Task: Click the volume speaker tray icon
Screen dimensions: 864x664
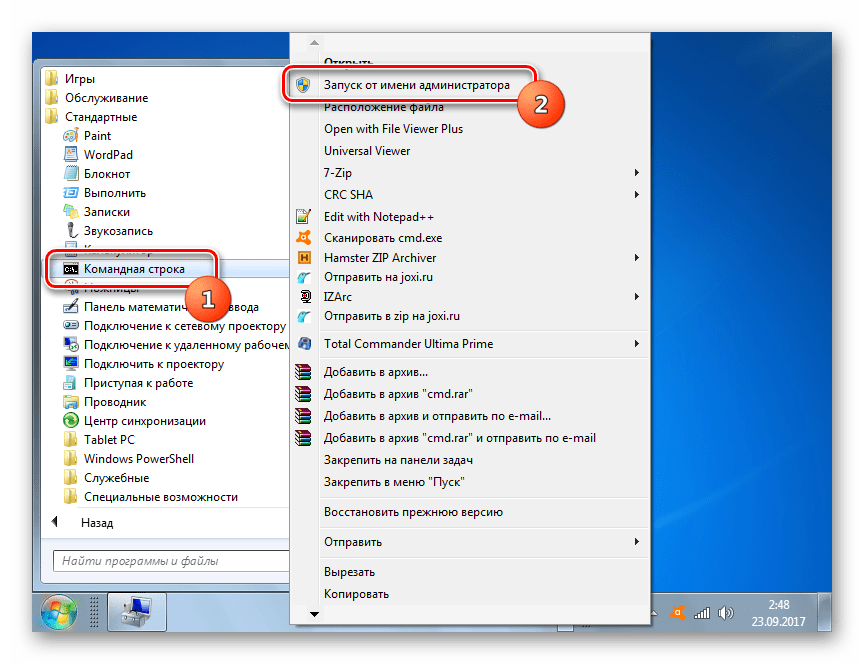Action: (726, 613)
